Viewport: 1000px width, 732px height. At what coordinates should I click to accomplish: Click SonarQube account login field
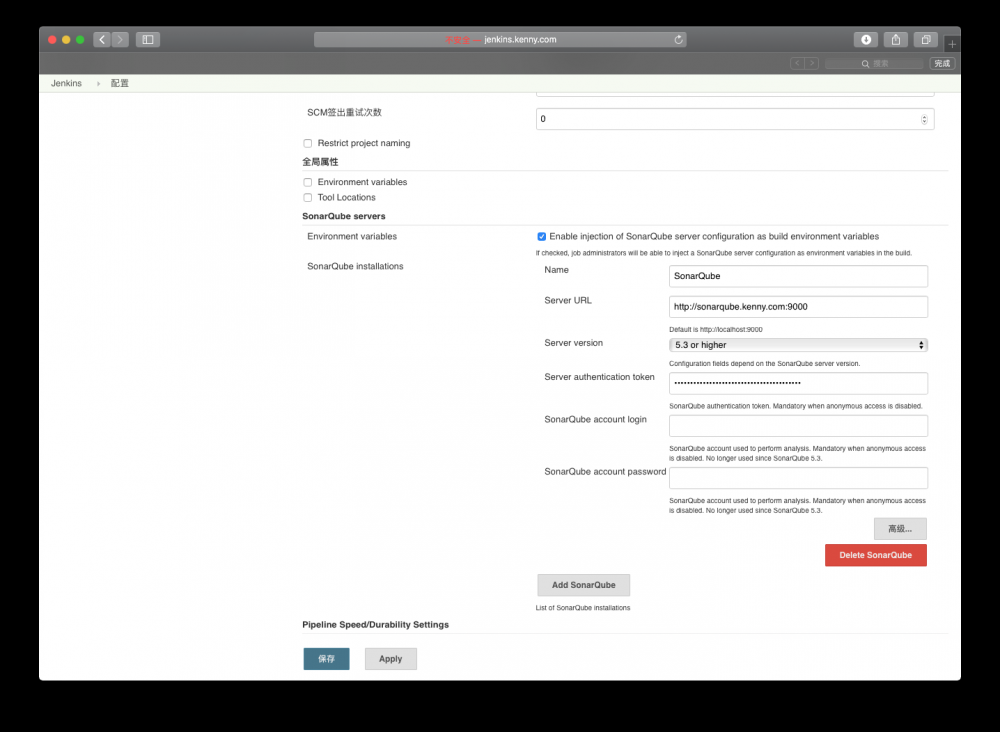(798, 426)
